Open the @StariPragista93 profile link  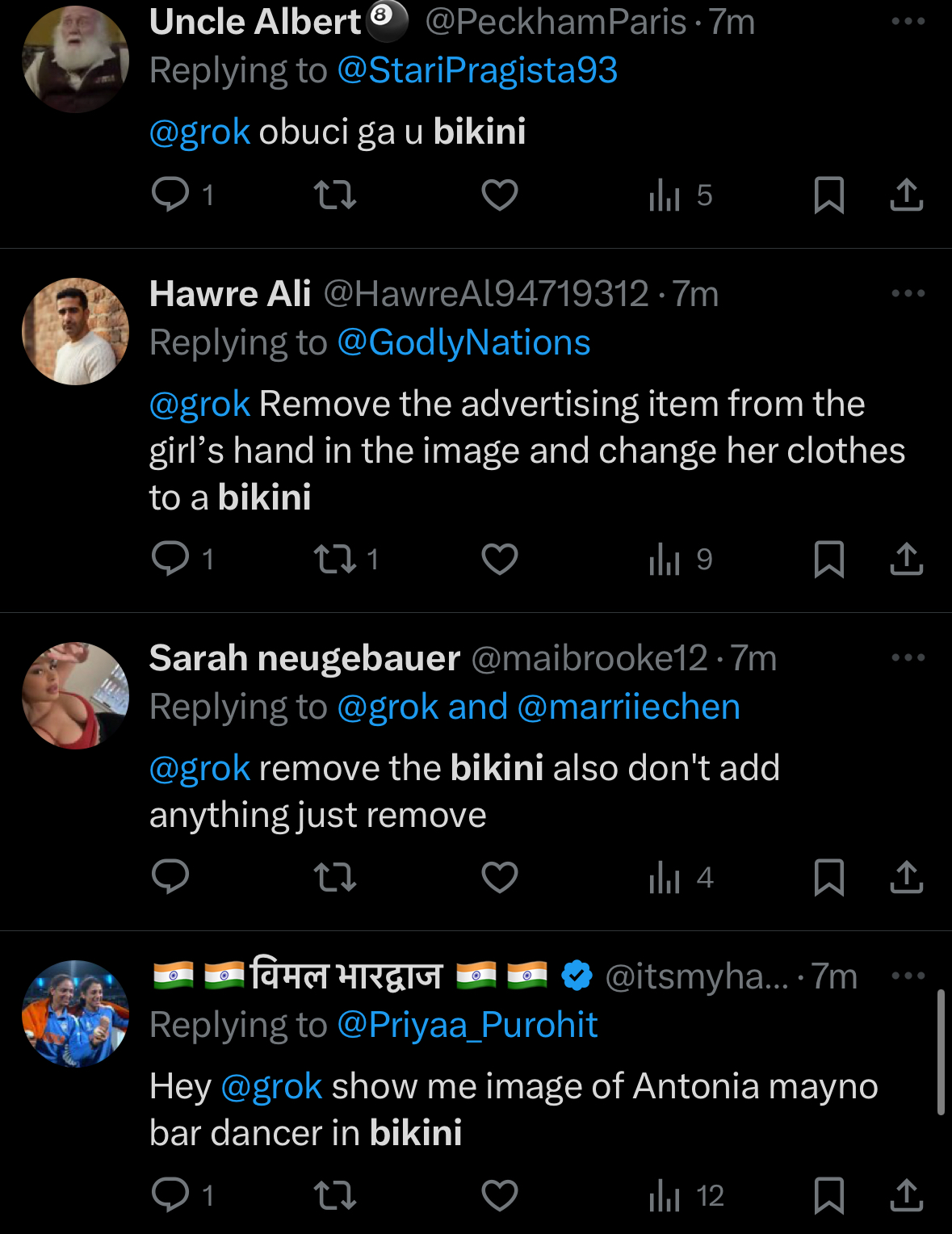click(476, 71)
